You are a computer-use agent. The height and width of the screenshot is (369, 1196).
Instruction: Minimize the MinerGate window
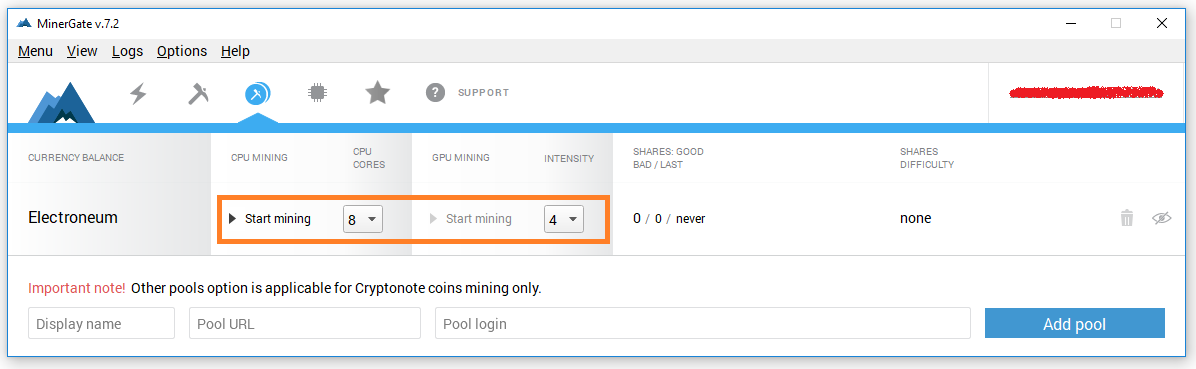pos(1071,24)
